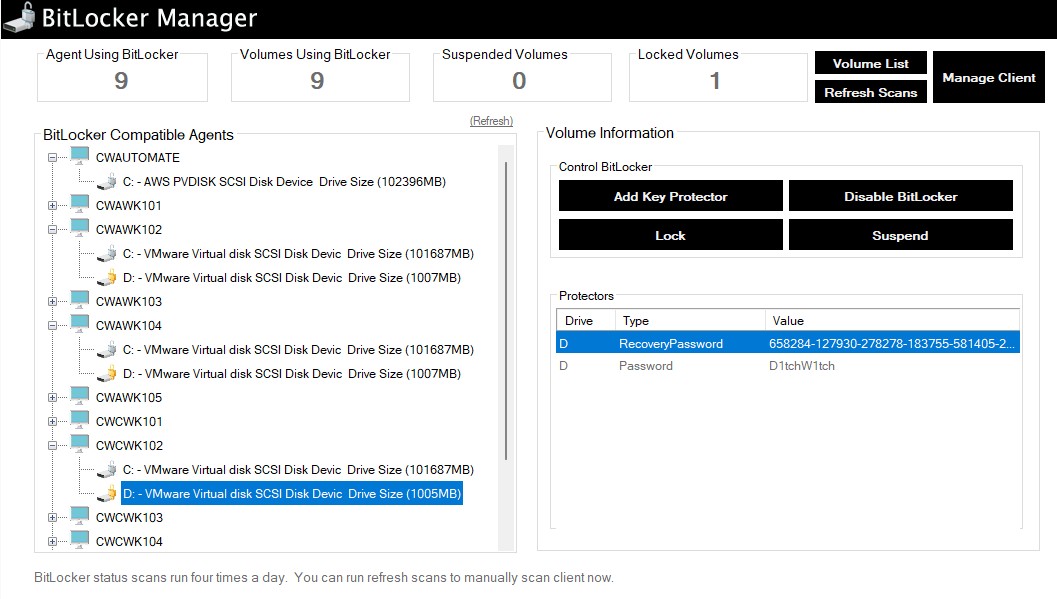
Task: Click the CWAUTOMATE computer icon
Action: (x=80, y=157)
